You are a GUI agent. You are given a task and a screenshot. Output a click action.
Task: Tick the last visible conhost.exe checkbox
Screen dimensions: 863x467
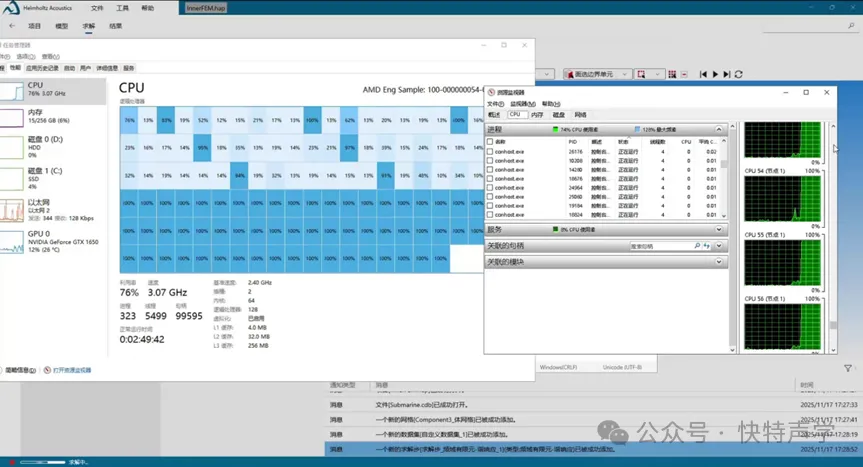[490, 215]
